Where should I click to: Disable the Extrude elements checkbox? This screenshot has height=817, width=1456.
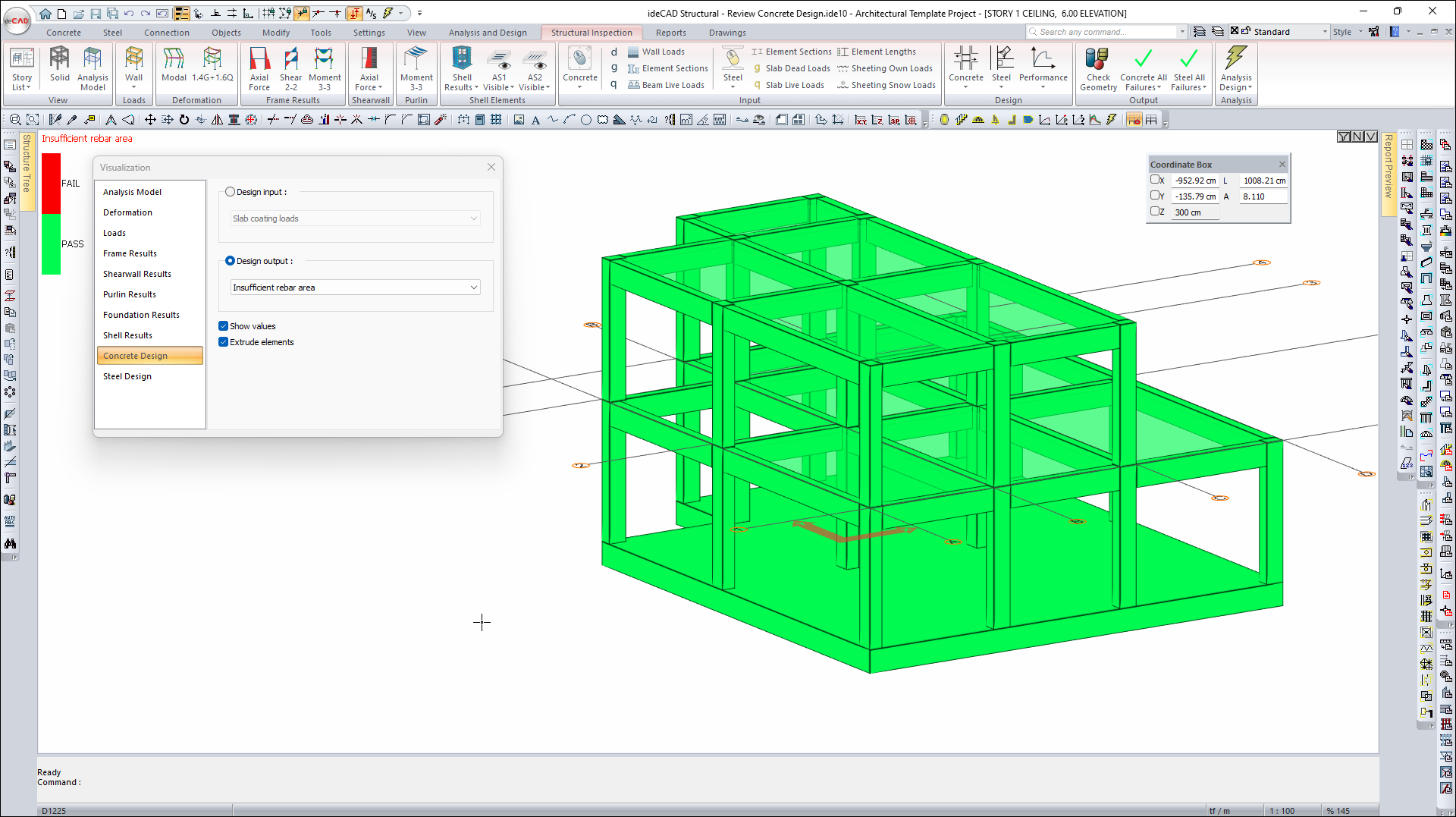tap(224, 342)
